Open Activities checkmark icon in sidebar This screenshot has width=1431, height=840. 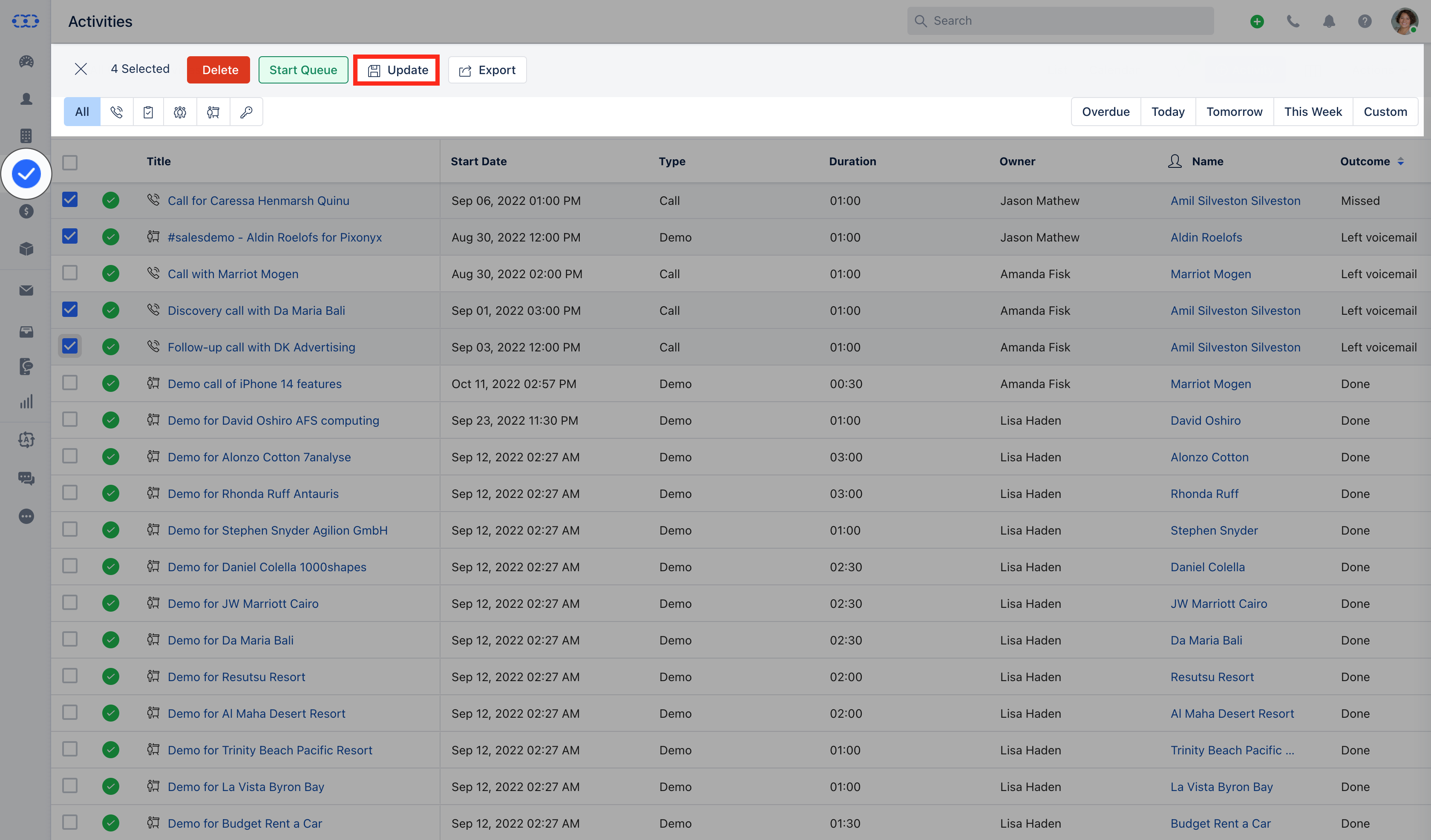tap(26, 173)
